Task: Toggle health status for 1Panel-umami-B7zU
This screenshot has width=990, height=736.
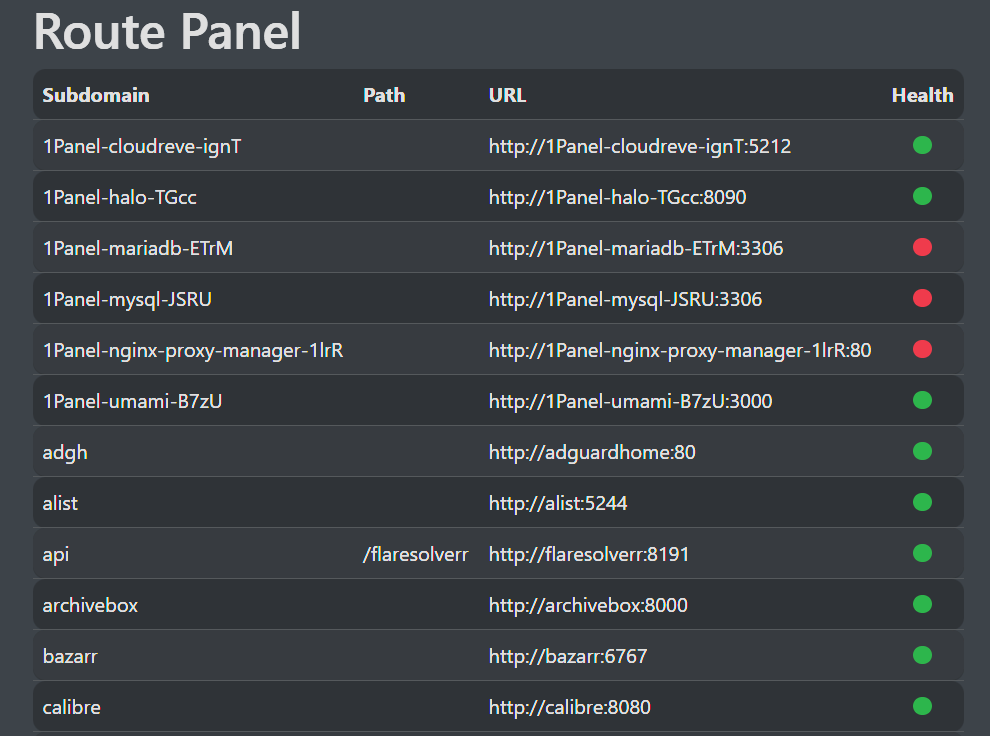Action: pyautogui.click(x=921, y=400)
